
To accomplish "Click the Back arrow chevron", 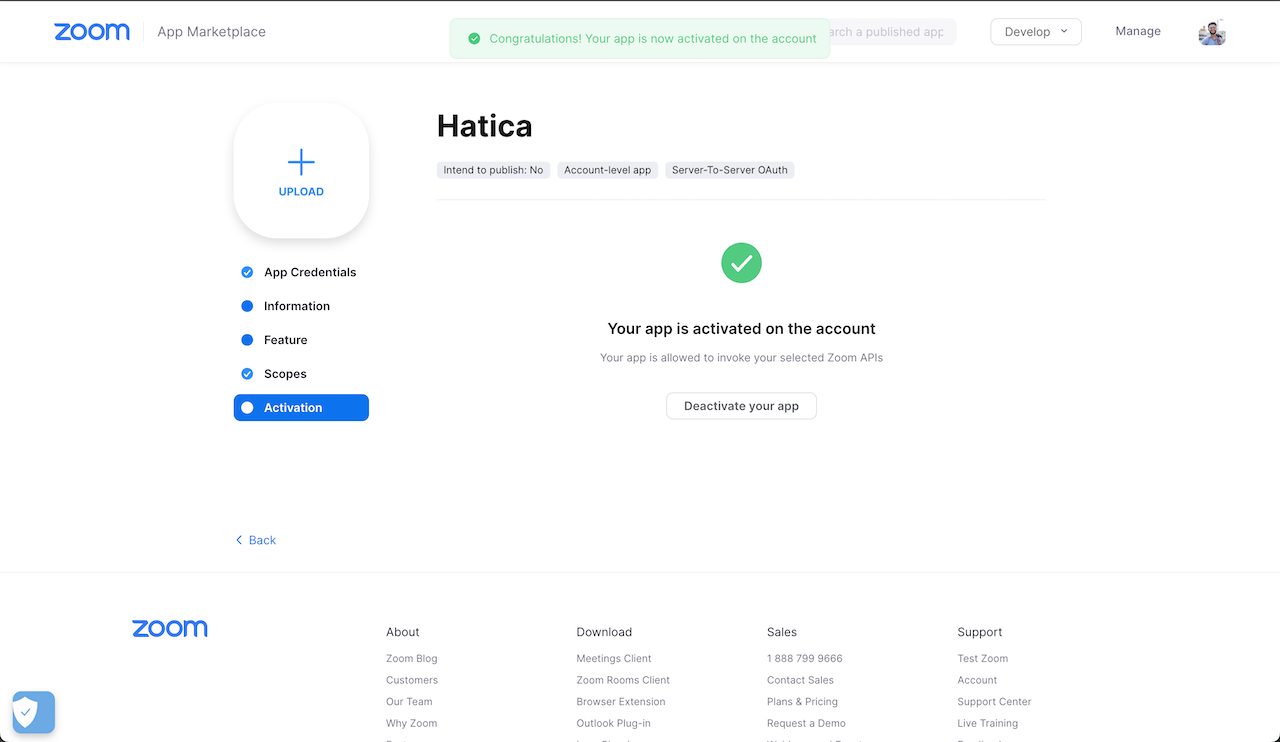I will click(x=239, y=540).
